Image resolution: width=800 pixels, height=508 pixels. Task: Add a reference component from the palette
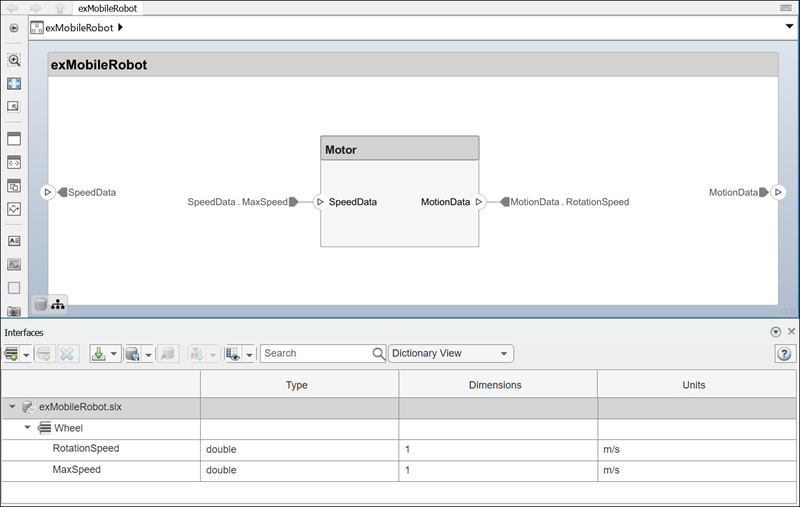click(x=14, y=163)
